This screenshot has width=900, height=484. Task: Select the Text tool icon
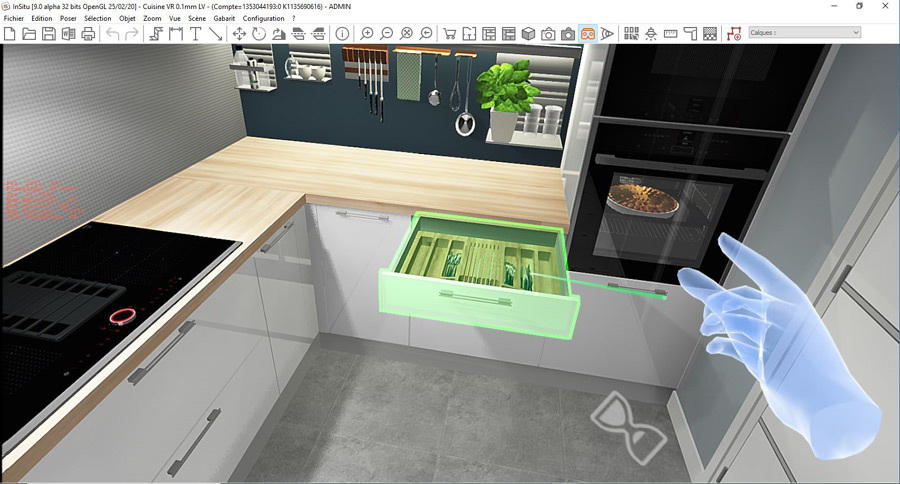pyautogui.click(x=195, y=34)
